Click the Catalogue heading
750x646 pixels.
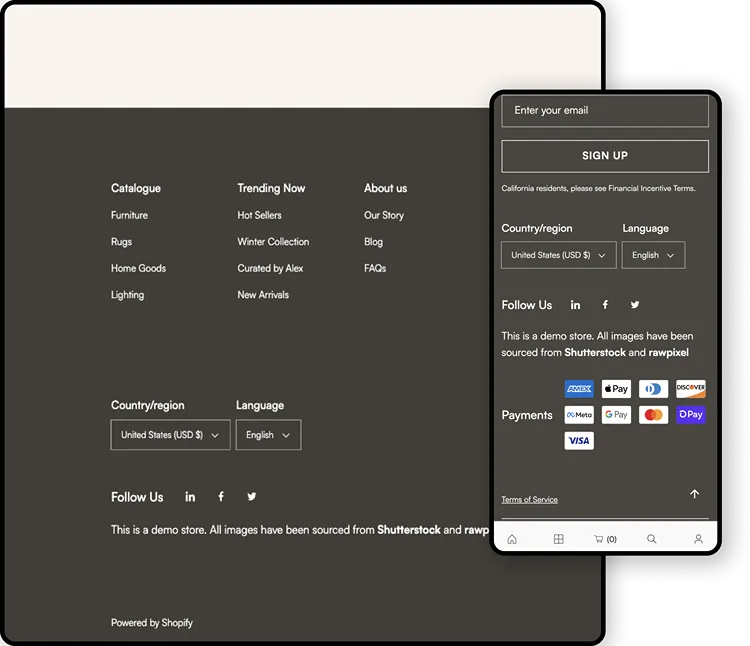tap(136, 188)
